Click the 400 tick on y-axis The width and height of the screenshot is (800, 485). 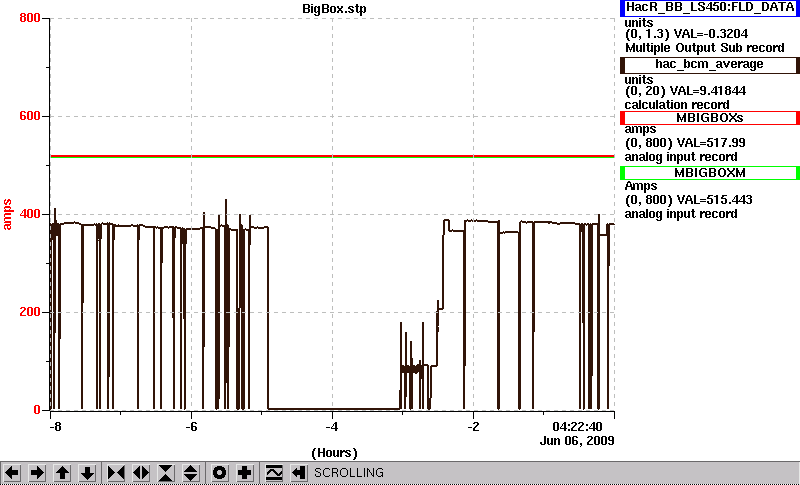click(30, 214)
